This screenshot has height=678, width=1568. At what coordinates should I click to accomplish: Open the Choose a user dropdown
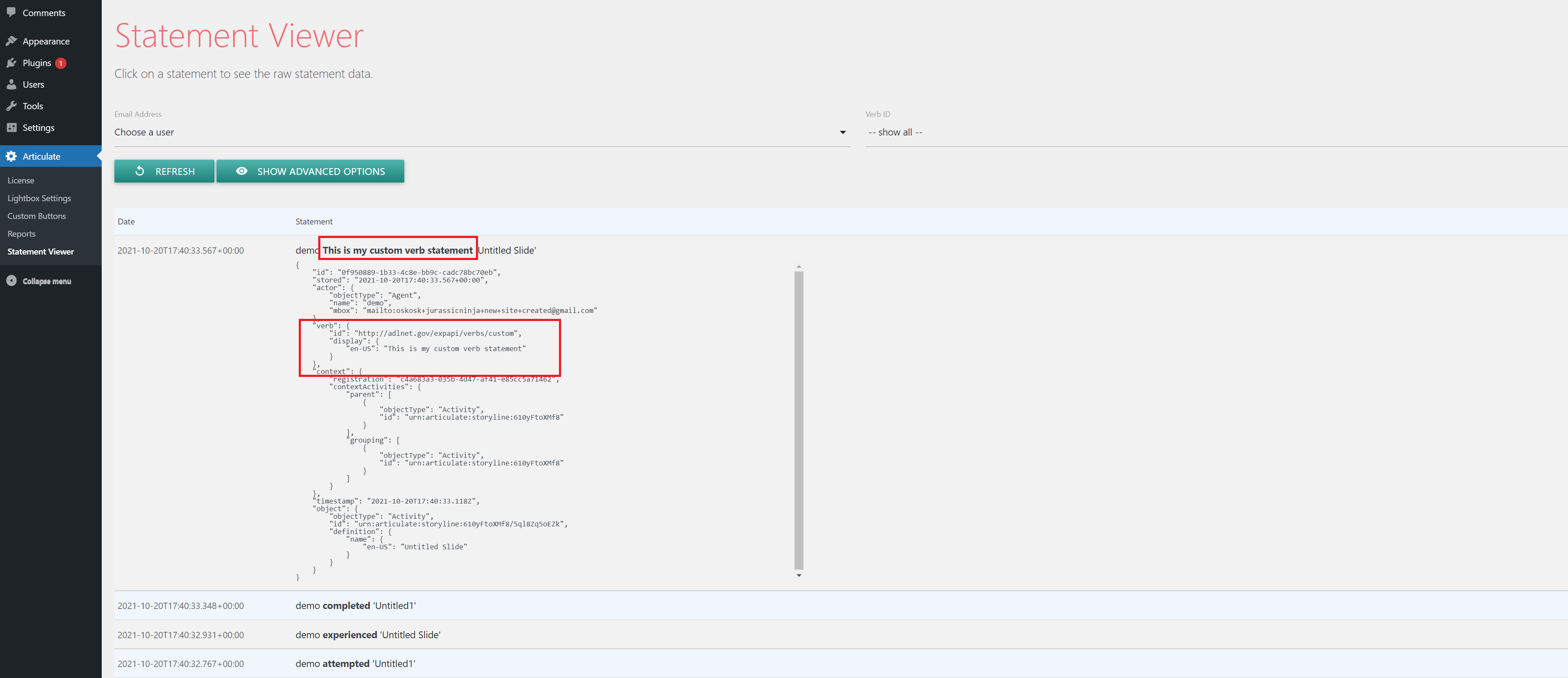pyautogui.click(x=482, y=132)
